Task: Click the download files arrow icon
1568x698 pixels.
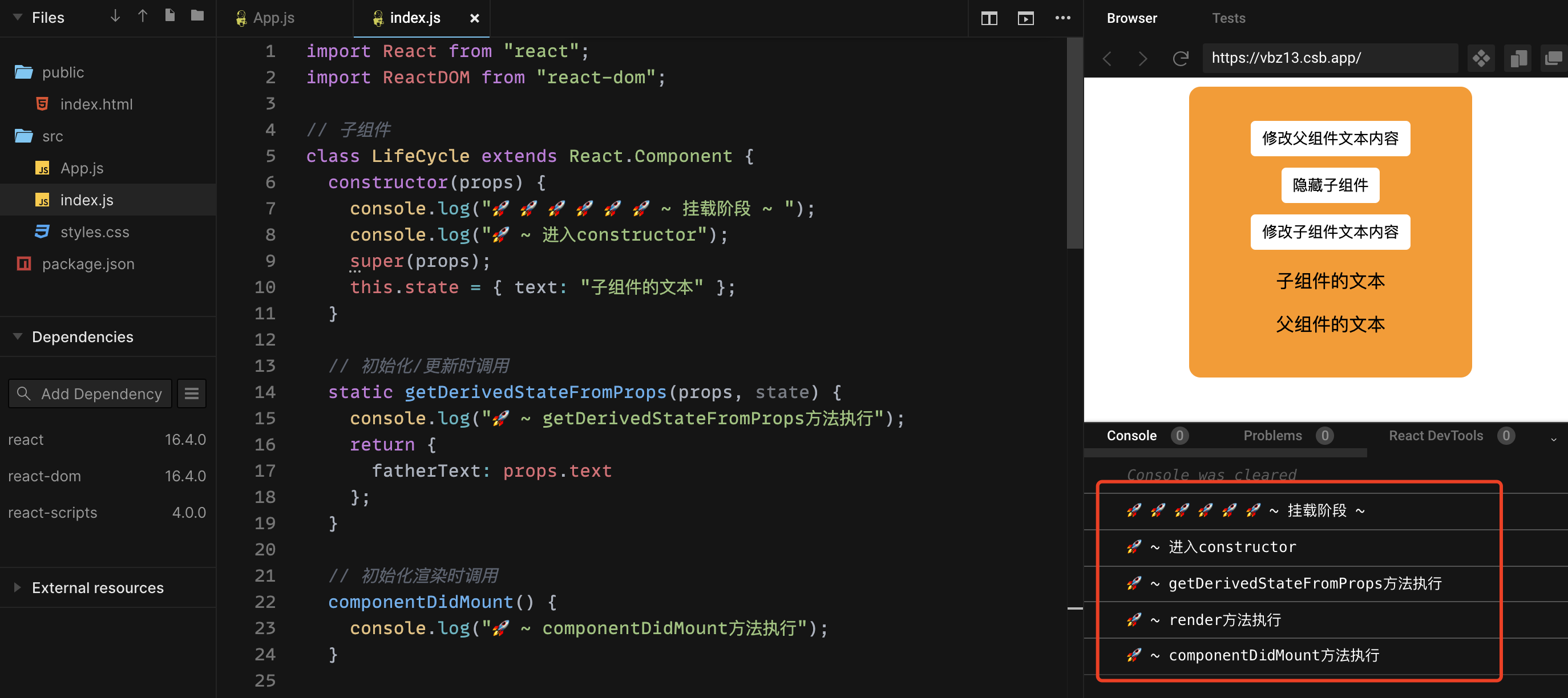Action: click(x=115, y=17)
